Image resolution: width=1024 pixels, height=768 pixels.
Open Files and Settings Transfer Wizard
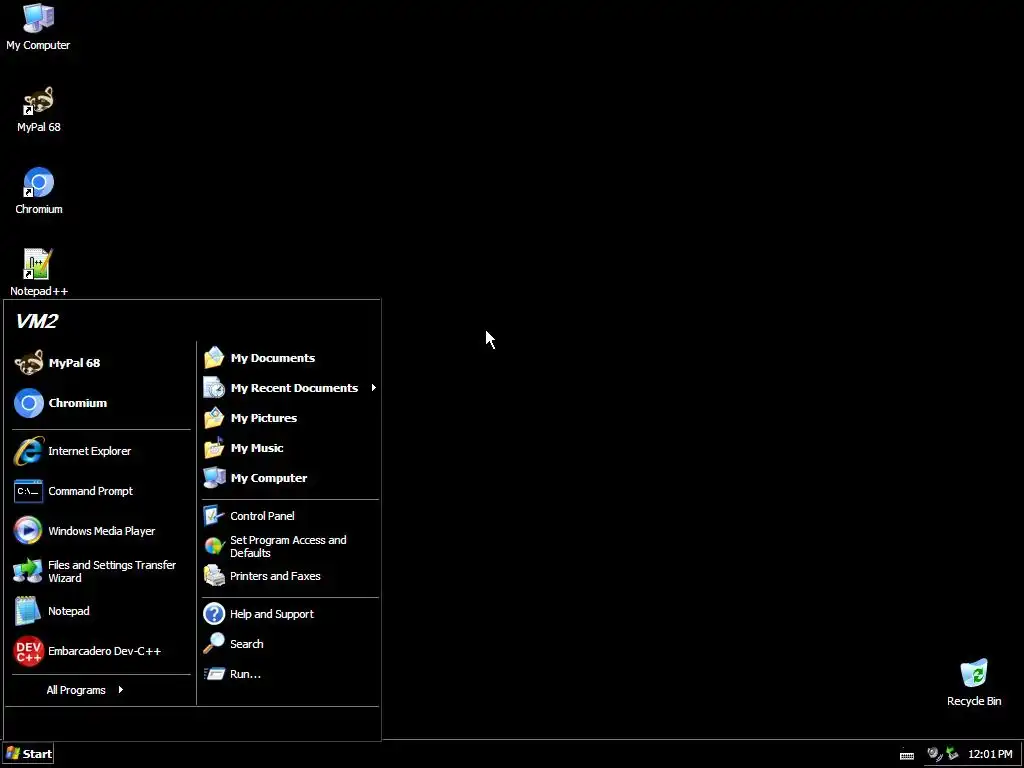(101, 571)
